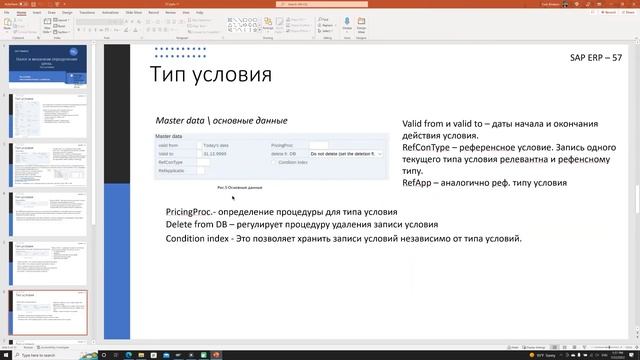The image size is (640, 360).
Task: Click the slide thumbnail pane scrollbar
Action: (x=94, y=135)
